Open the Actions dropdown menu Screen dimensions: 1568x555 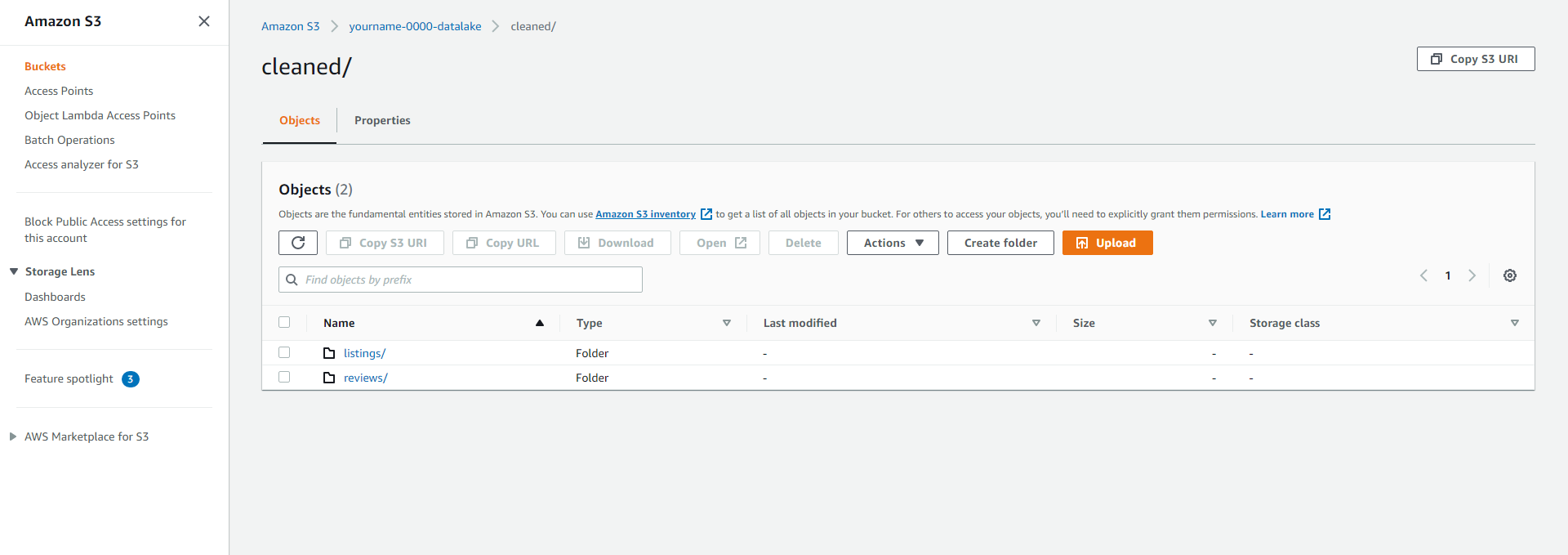coord(893,243)
